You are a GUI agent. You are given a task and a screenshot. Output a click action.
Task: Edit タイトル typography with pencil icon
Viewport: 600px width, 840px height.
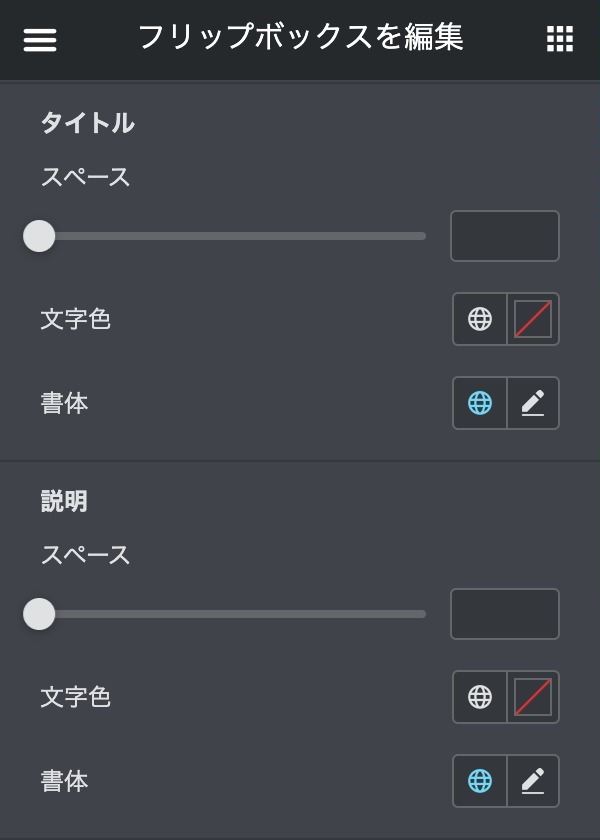pyautogui.click(x=533, y=403)
